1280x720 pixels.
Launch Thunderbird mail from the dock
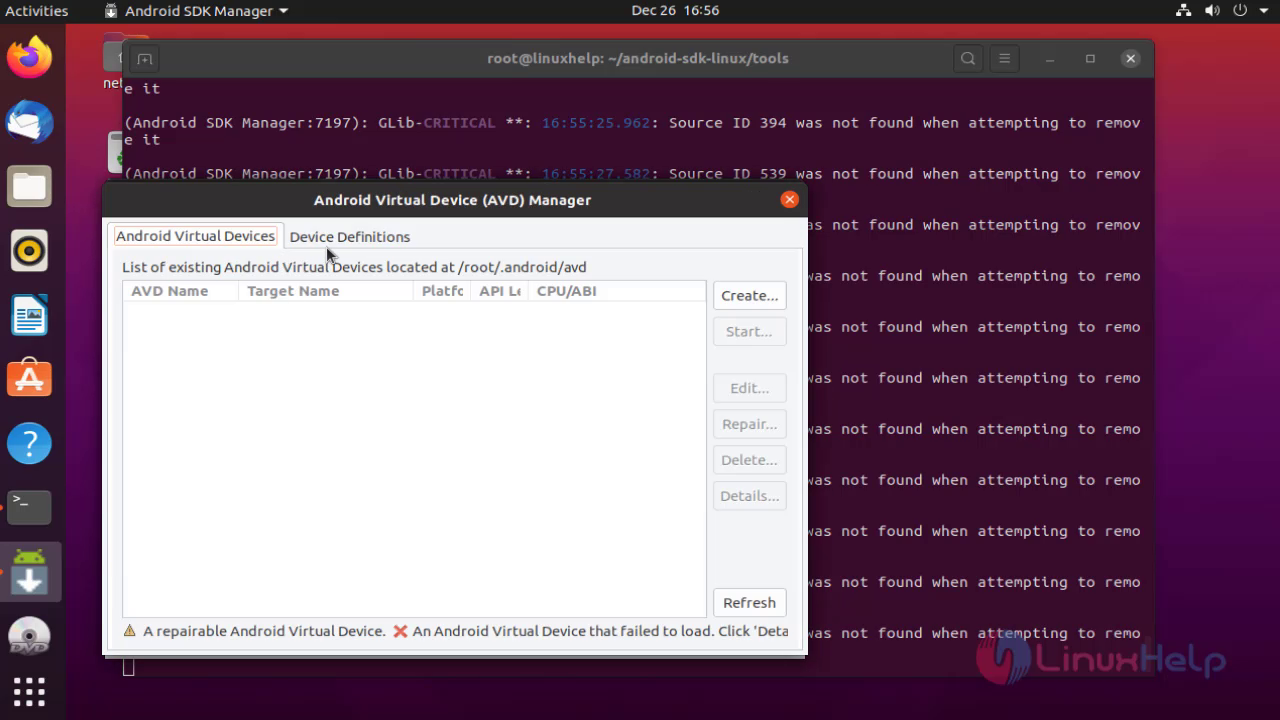click(x=30, y=122)
